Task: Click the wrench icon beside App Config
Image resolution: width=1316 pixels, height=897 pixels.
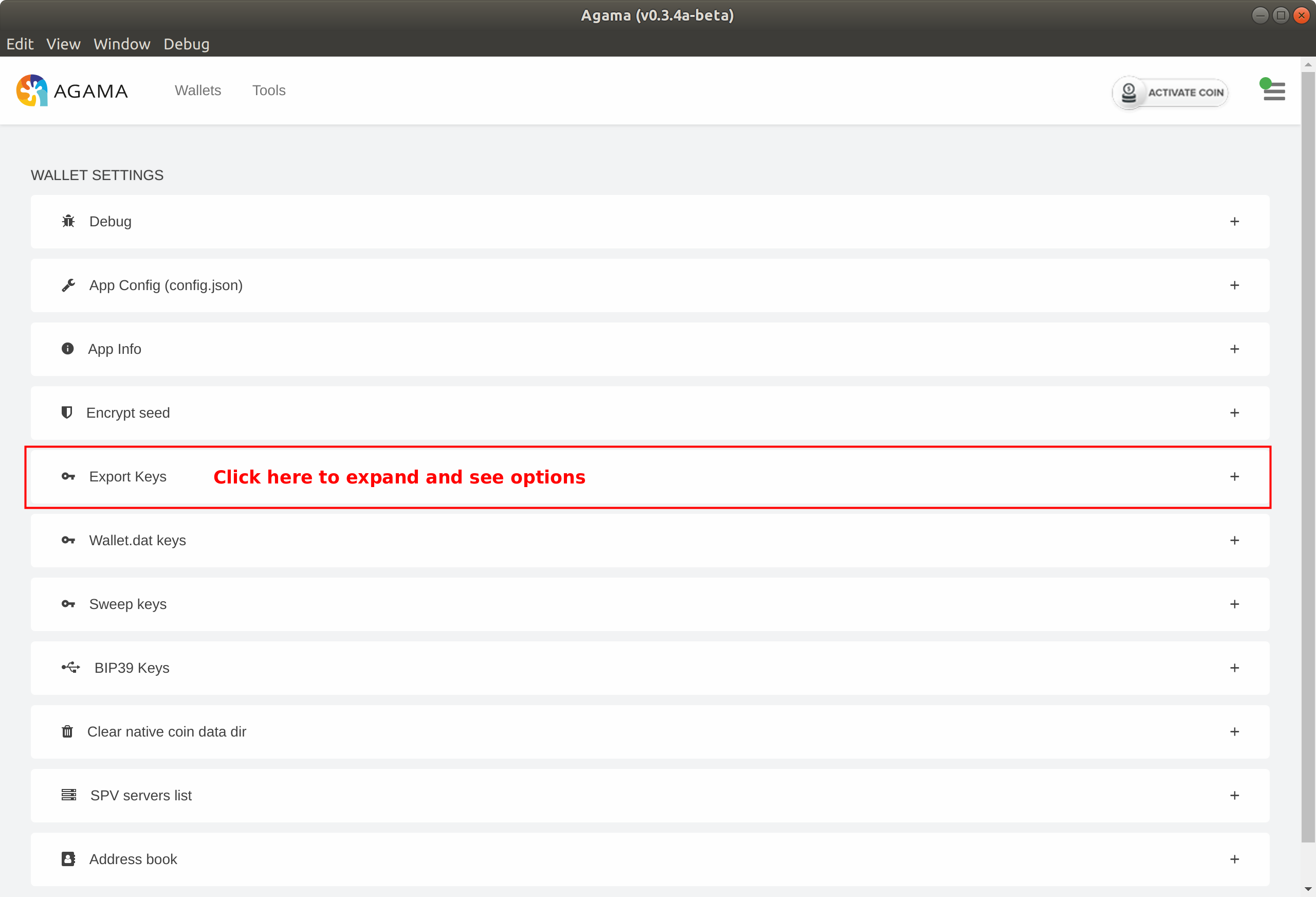Action: 68,285
